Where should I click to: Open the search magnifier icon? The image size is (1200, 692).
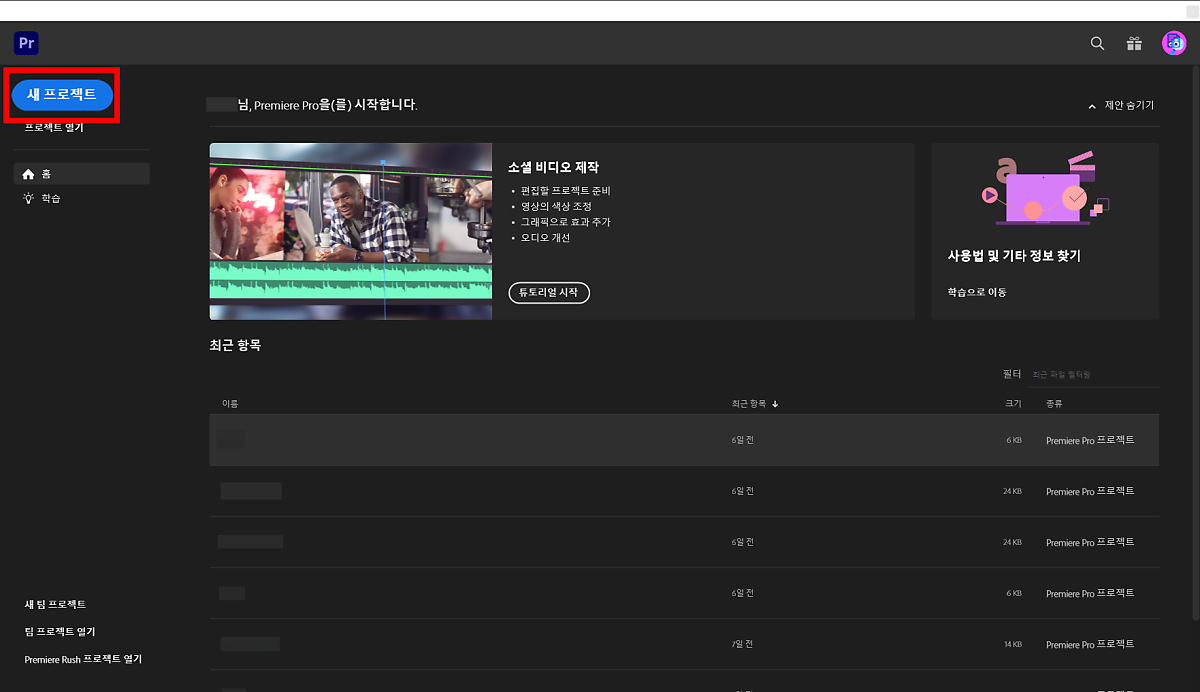(1097, 43)
